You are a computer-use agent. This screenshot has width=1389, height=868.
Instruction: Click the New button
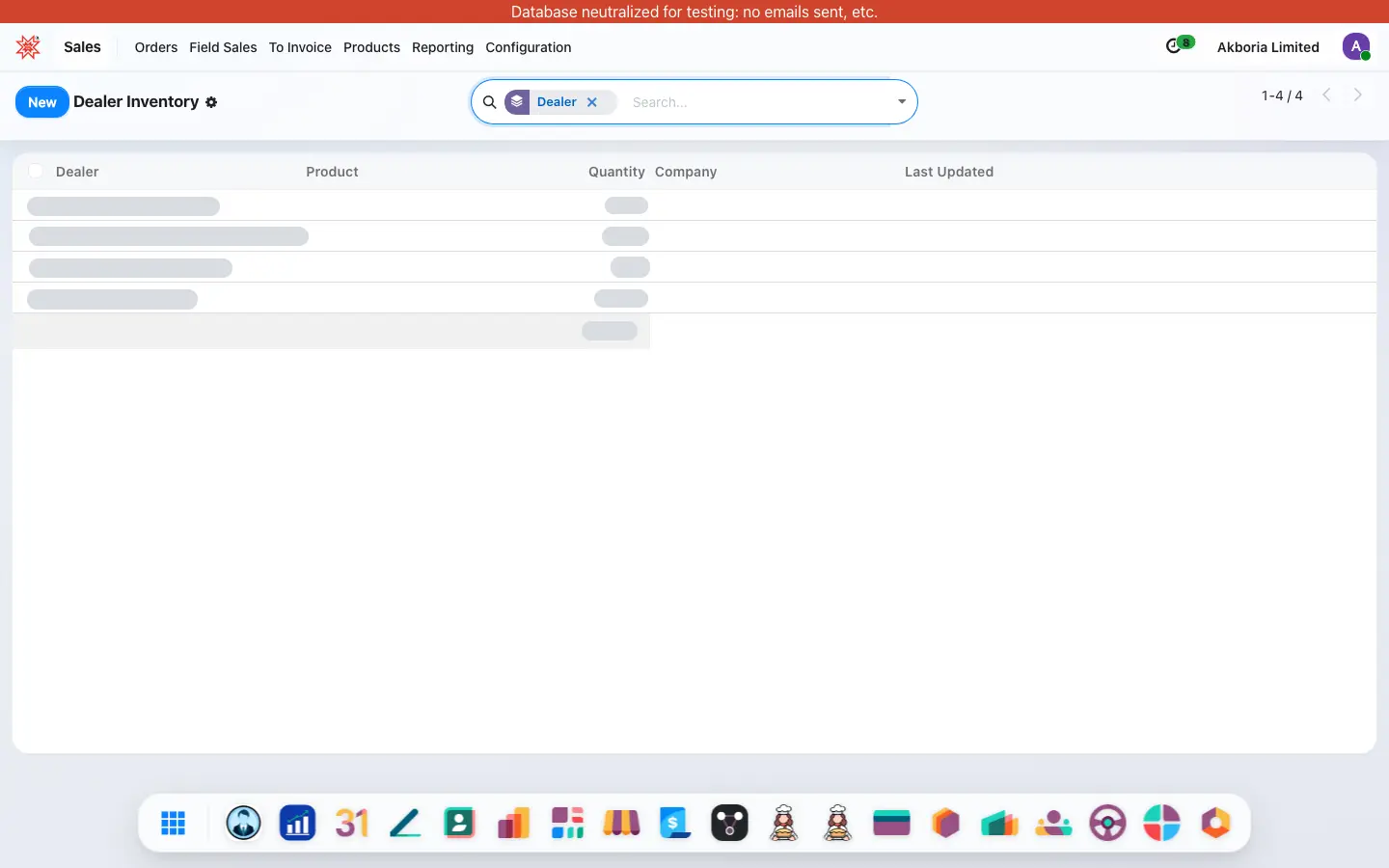pos(42,102)
